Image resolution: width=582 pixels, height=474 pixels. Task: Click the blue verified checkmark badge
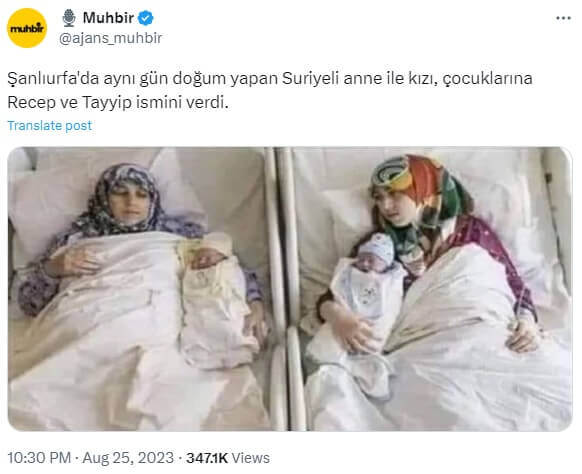coord(146,18)
